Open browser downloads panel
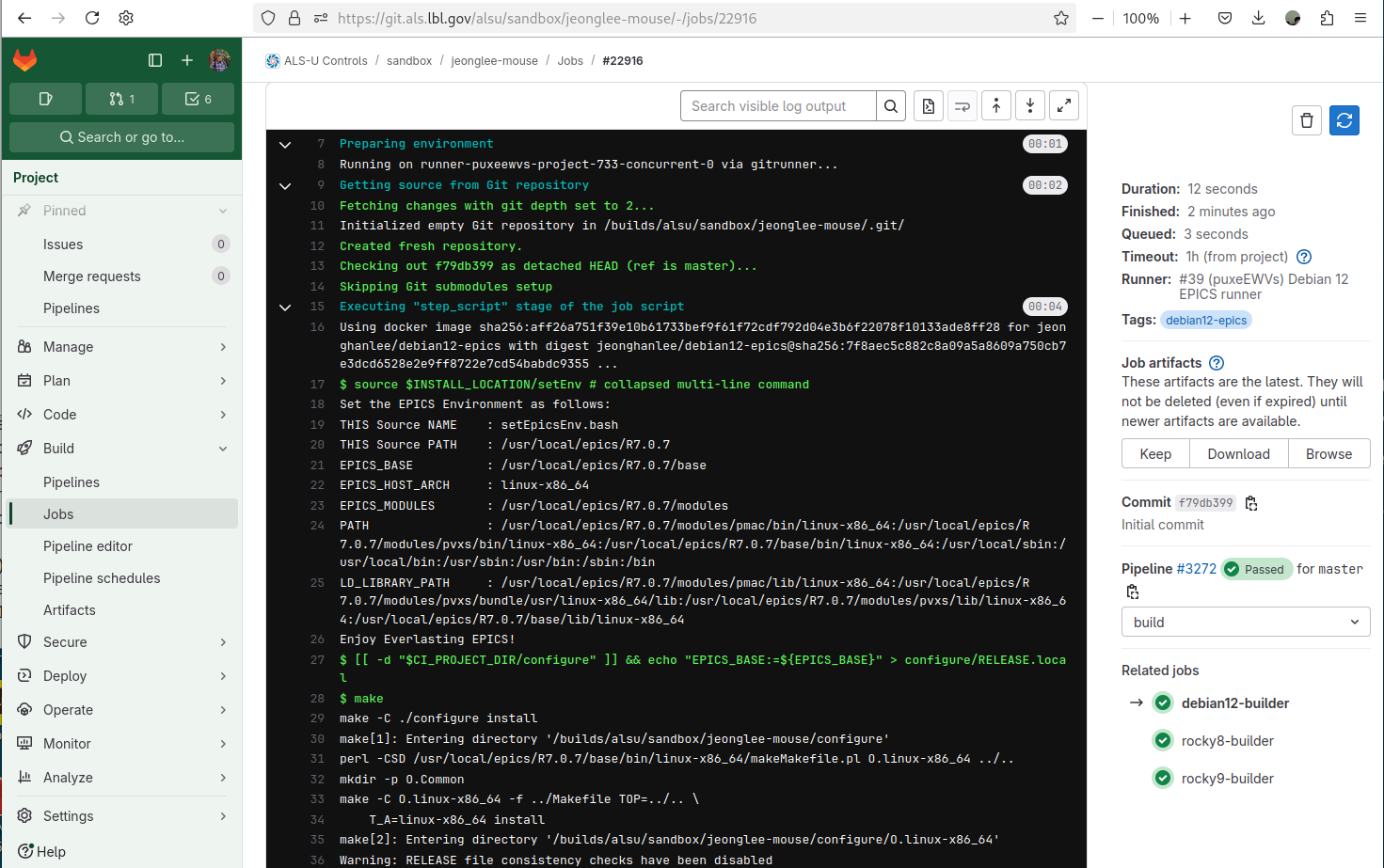 pos(1259,18)
